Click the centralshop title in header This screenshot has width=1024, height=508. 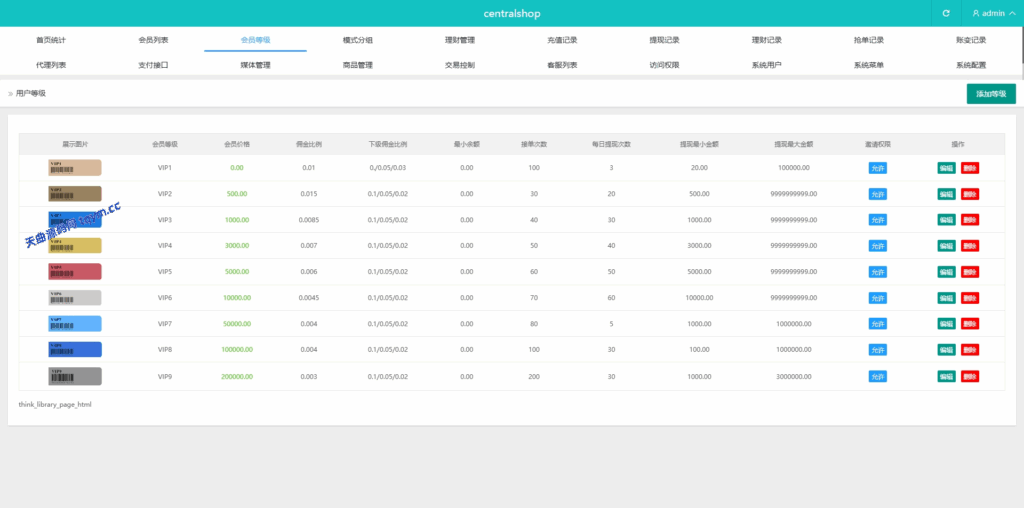click(x=512, y=13)
